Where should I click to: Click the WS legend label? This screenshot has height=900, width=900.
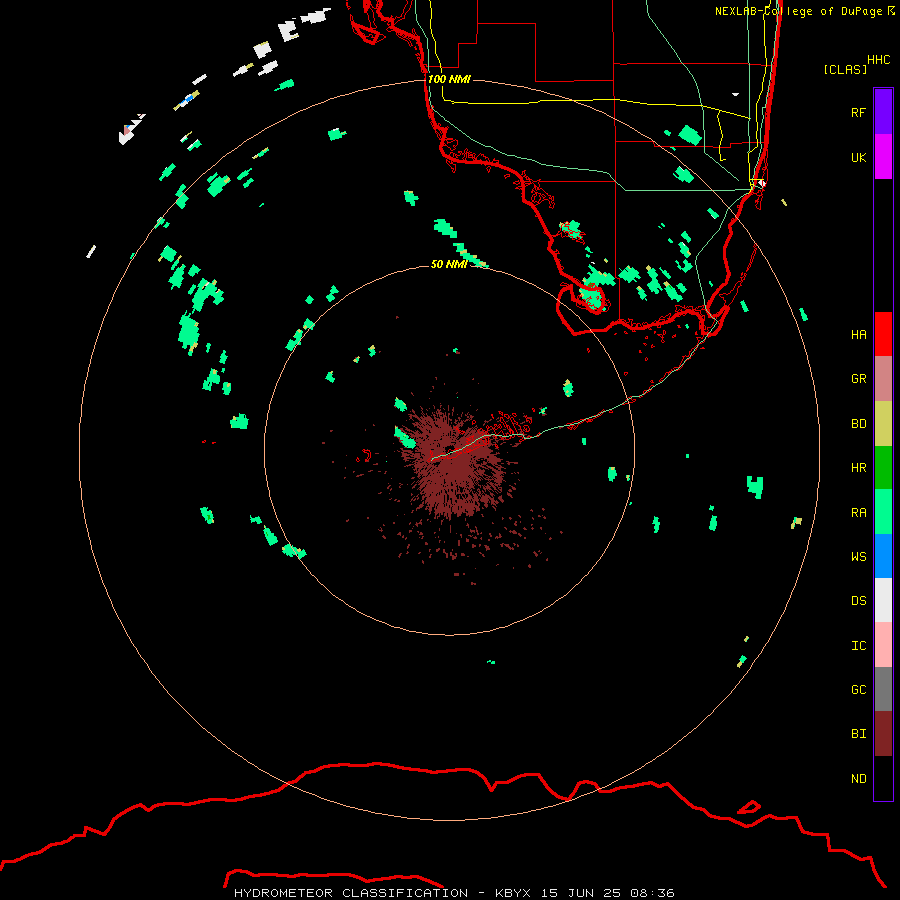(x=858, y=557)
